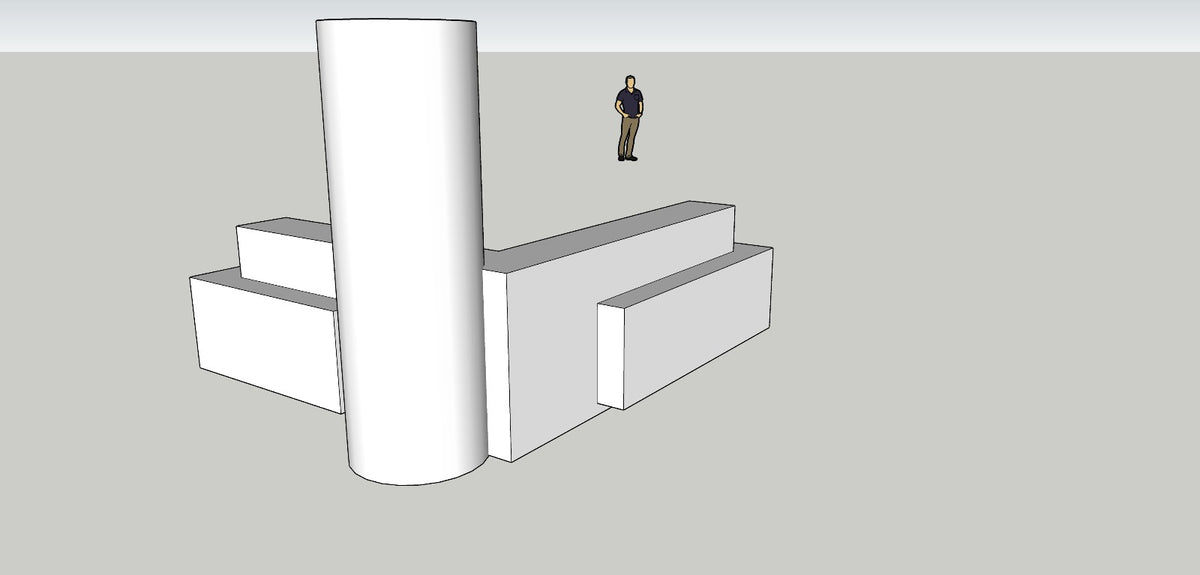The image size is (1200, 575).
Task: Select the front face of upper left box
Action: 286,261
